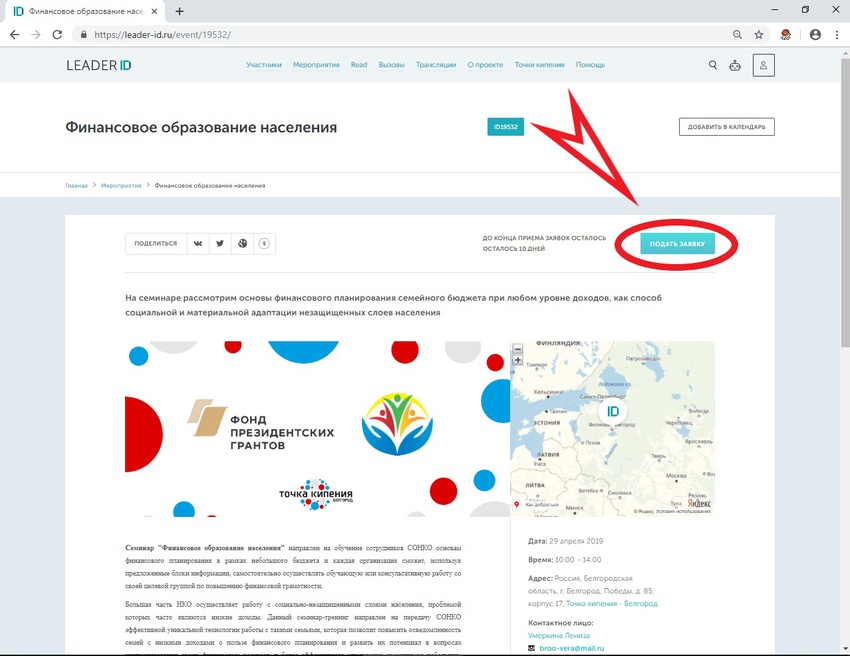This screenshot has width=850, height=656.
Task: Open Chrome three-dot menu
Action: coord(837,35)
